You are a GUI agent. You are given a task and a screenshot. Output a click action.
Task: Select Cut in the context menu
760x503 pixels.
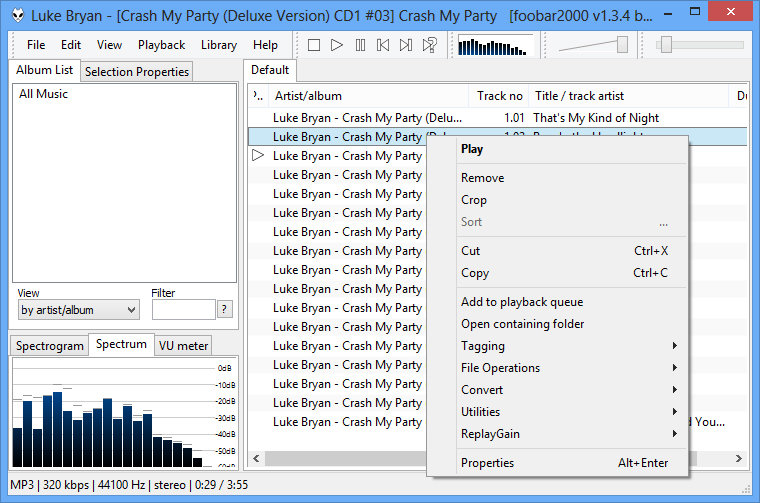[558, 251]
